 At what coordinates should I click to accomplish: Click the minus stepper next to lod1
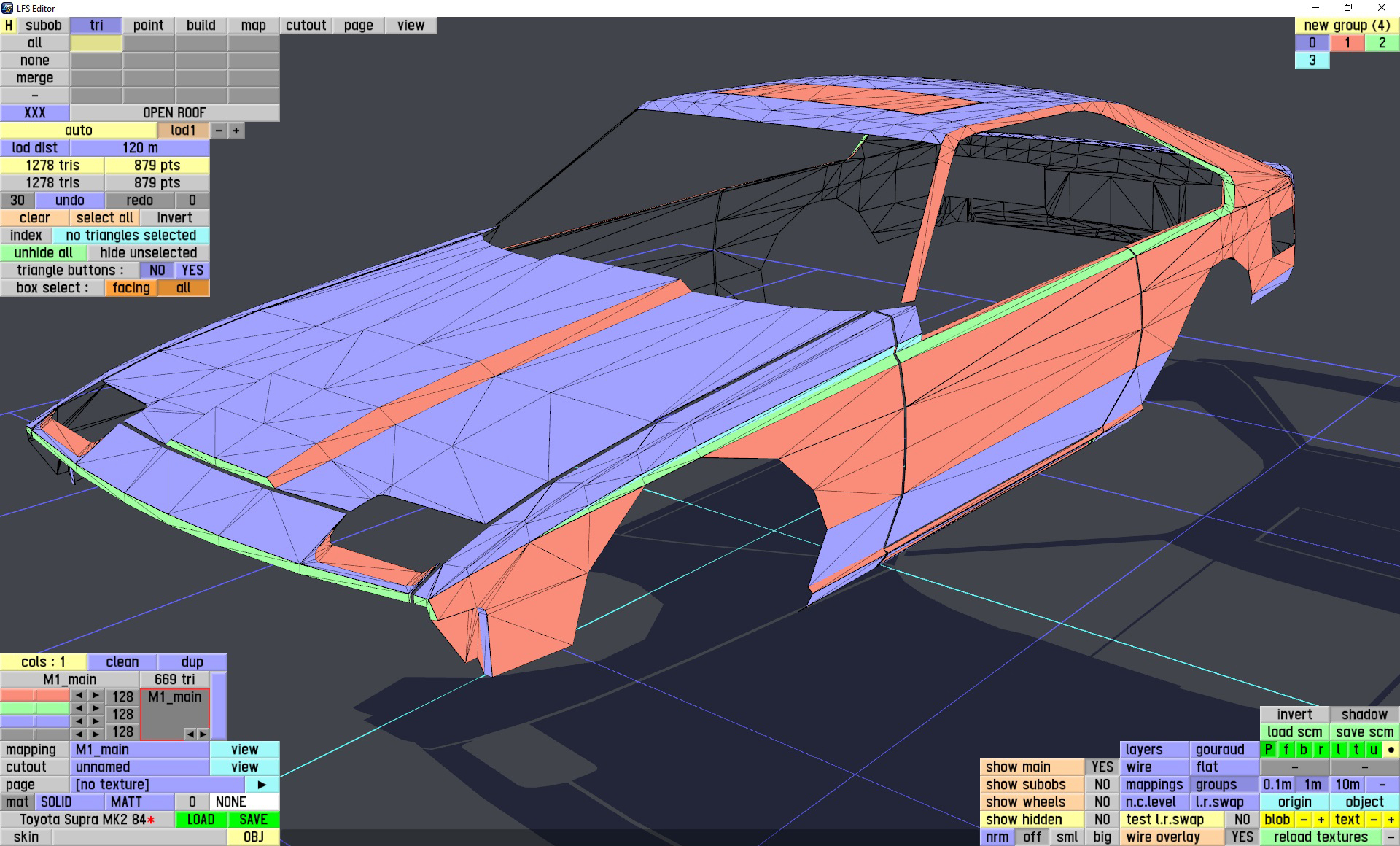[x=219, y=131]
